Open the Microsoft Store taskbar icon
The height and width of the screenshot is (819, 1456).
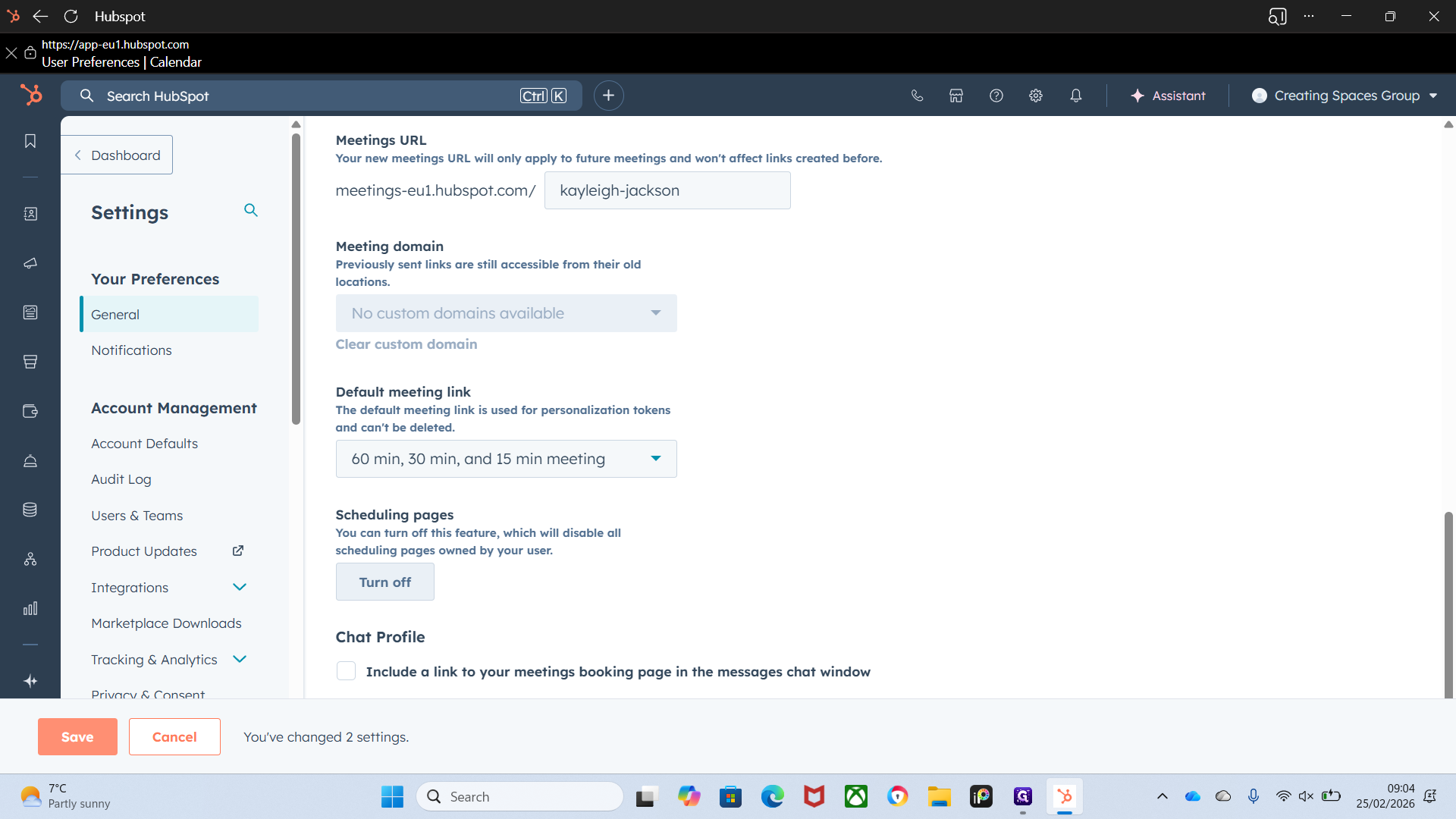(x=730, y=796)
